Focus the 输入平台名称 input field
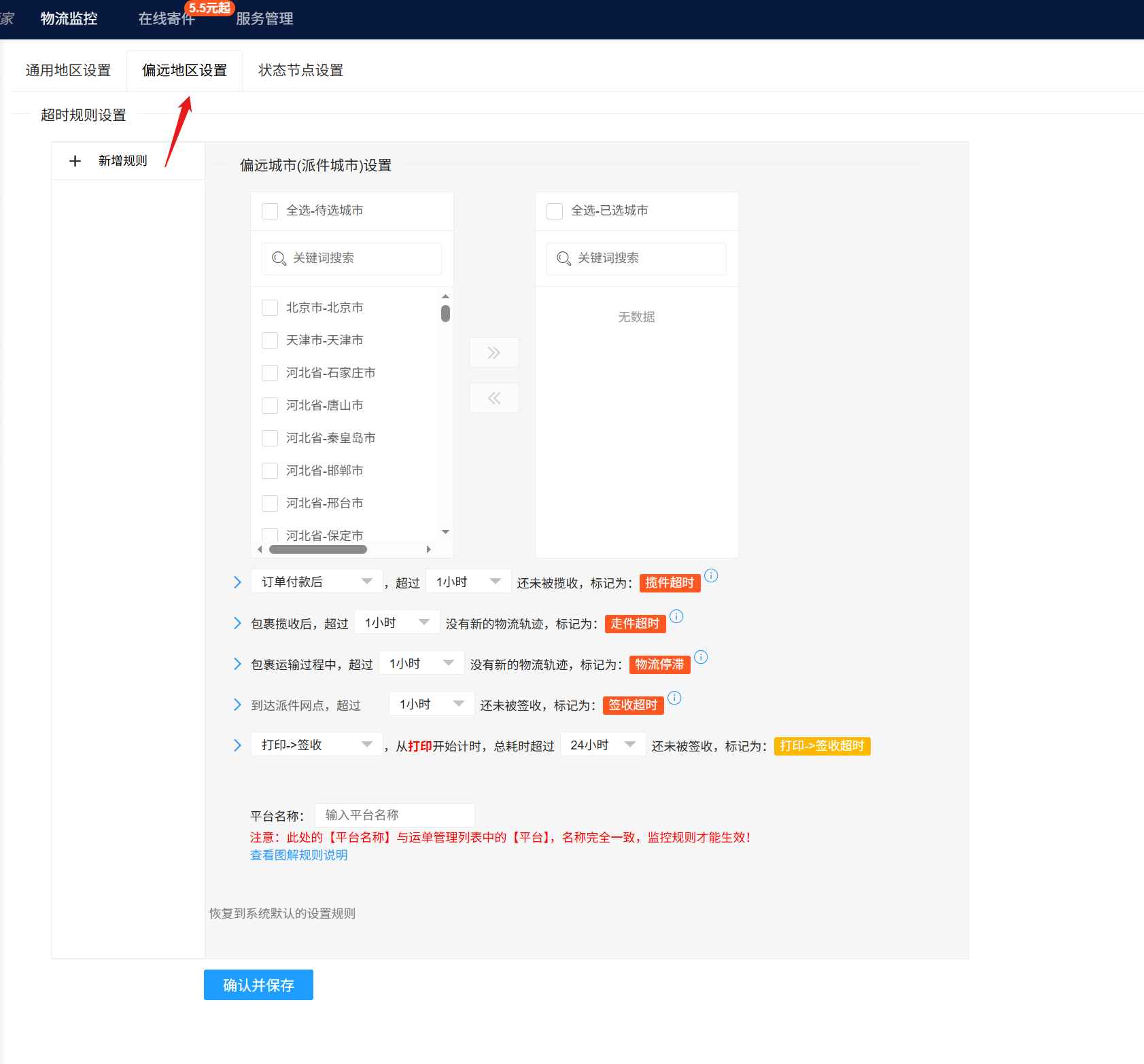The height and width of the screenshot is (1064, 1144). pos(394,815)
